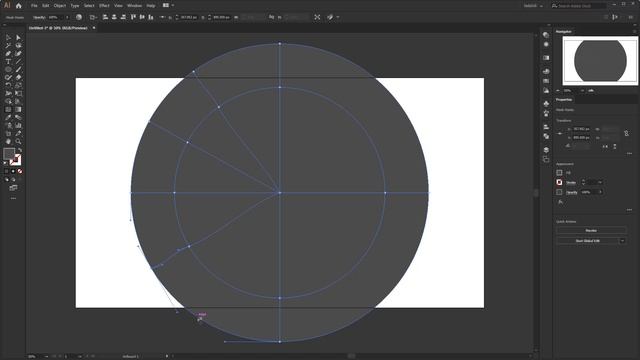Click the Search Adobe Stock field
This screenshot has height=360, width=640.
pos(578,6)
